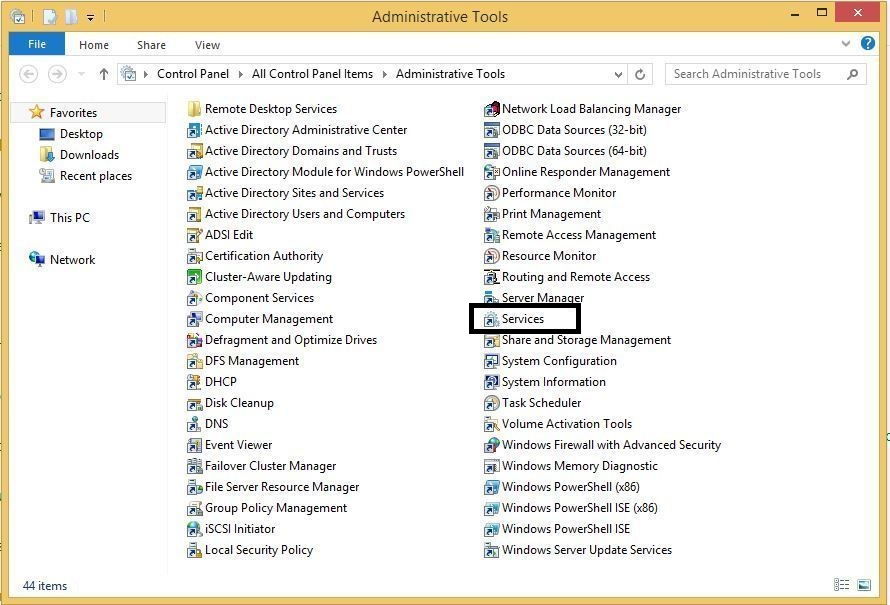Click the Help question mark icon
Screen dimensions: 890x605
[868, 44]
